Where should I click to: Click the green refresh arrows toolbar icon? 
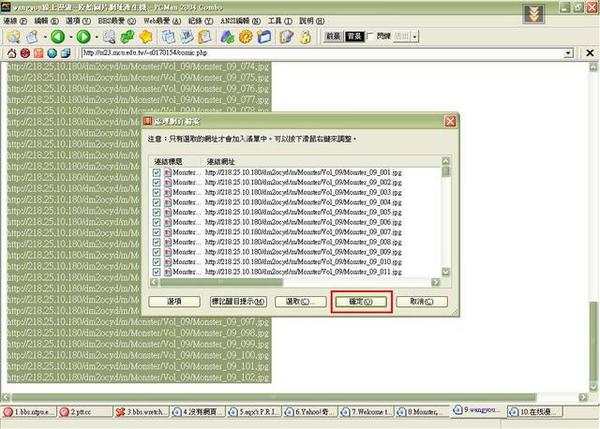point(127,37)
